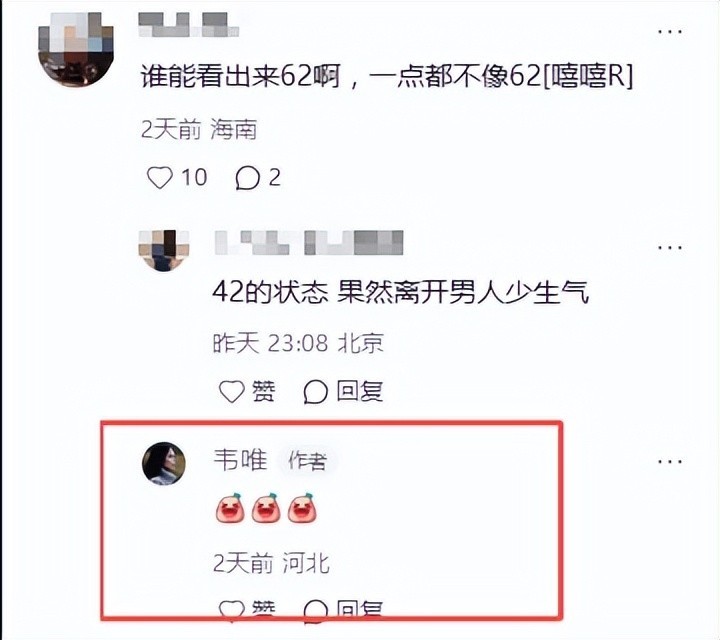The height and width of the screenshot is (640, 720).
Task: Tap 回复 under the 42的状态 comment
Action: tap(360, 392)
